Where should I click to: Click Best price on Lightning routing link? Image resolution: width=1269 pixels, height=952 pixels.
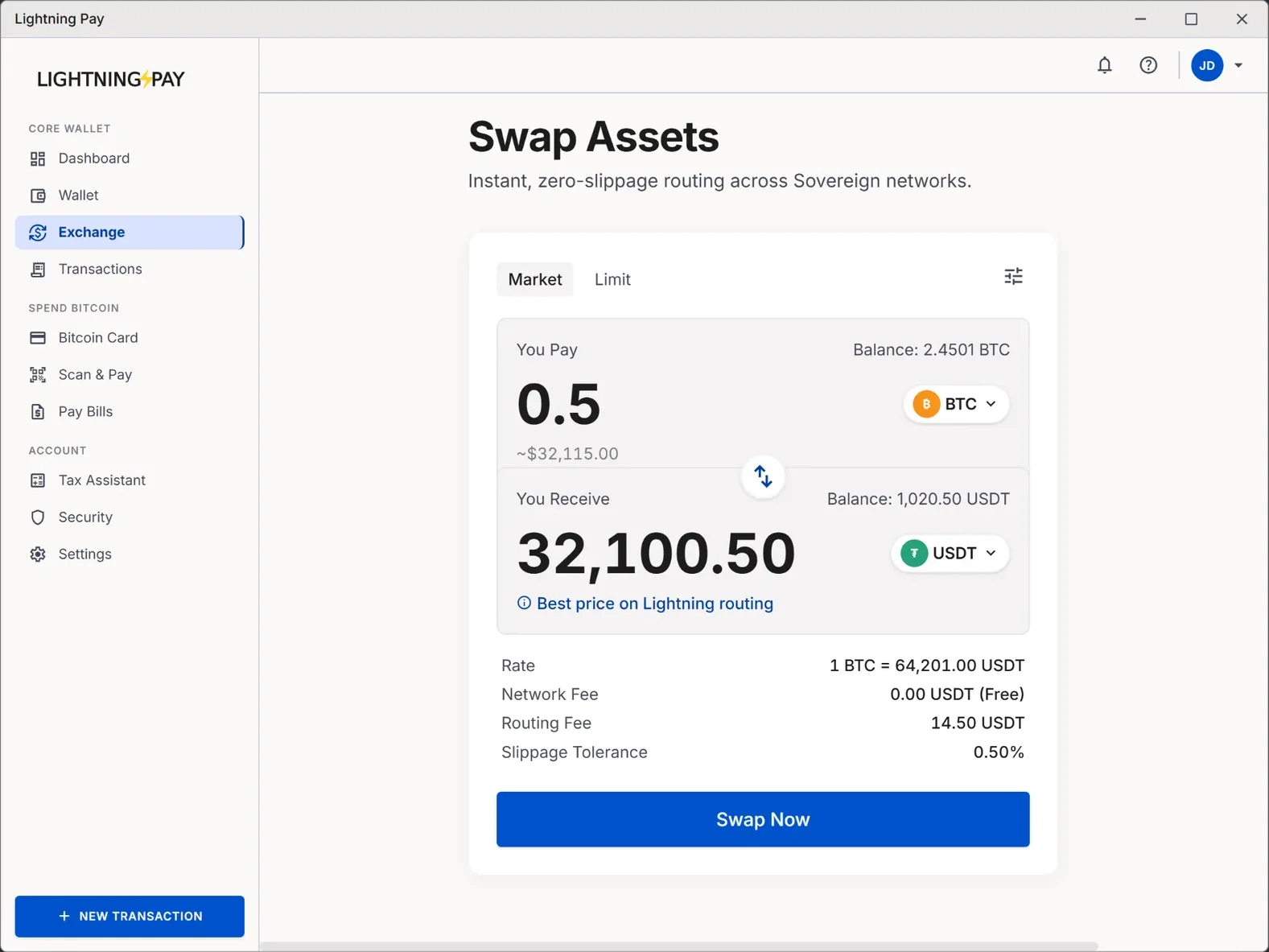pyautogui.click(x=655, y=604)
